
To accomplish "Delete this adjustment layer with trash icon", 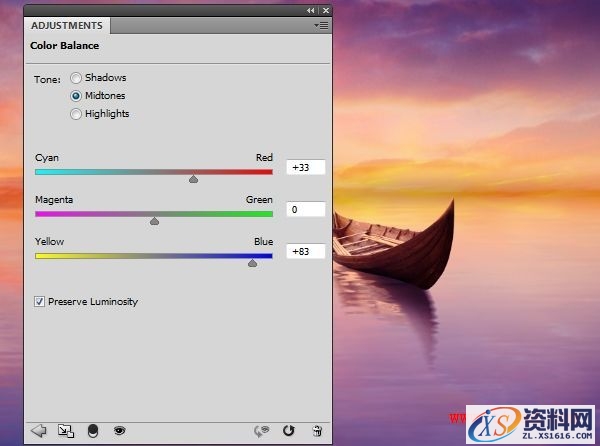I will pos(317,431).
